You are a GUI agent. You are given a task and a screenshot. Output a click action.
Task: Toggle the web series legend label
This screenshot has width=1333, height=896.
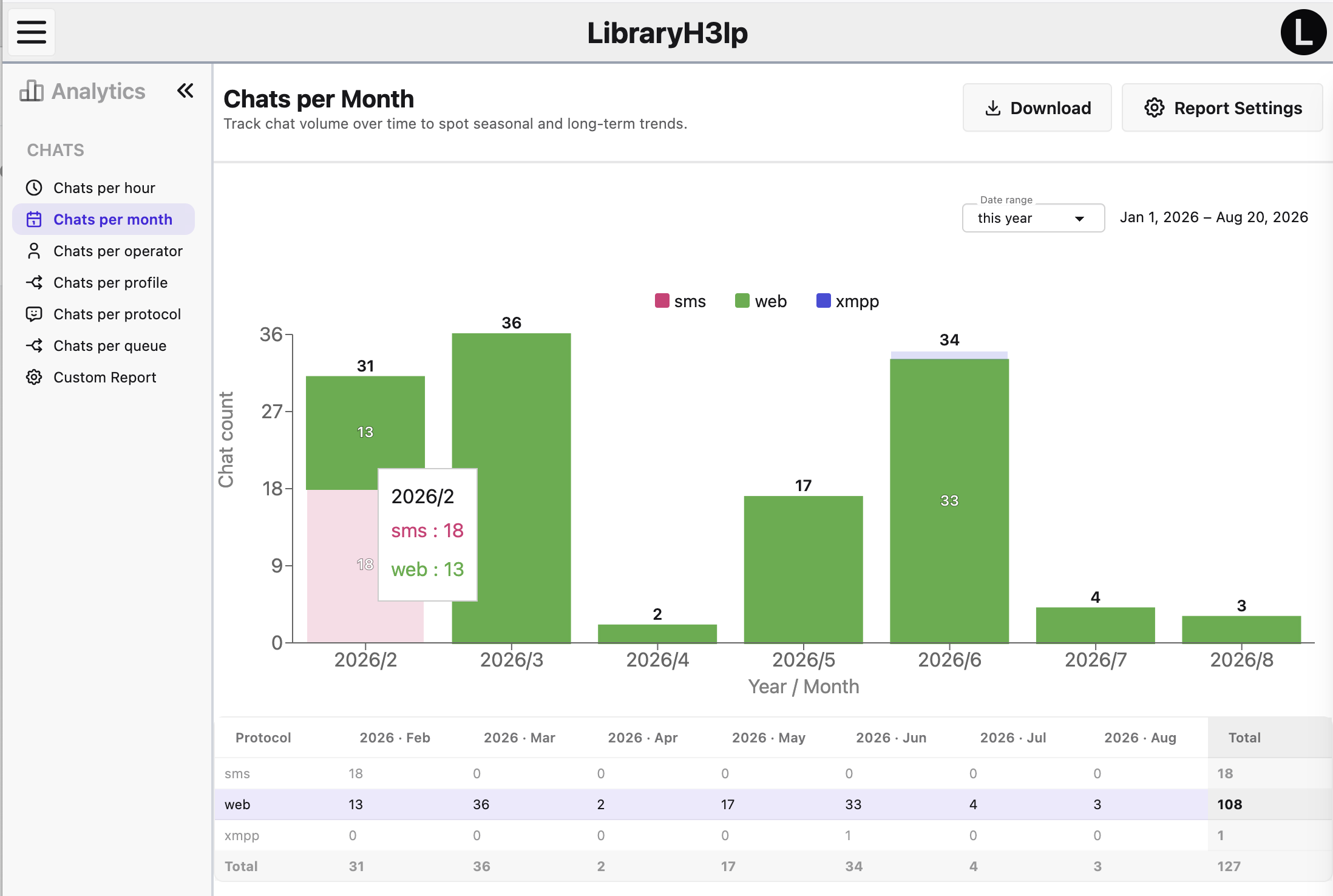tap(771, 301)
